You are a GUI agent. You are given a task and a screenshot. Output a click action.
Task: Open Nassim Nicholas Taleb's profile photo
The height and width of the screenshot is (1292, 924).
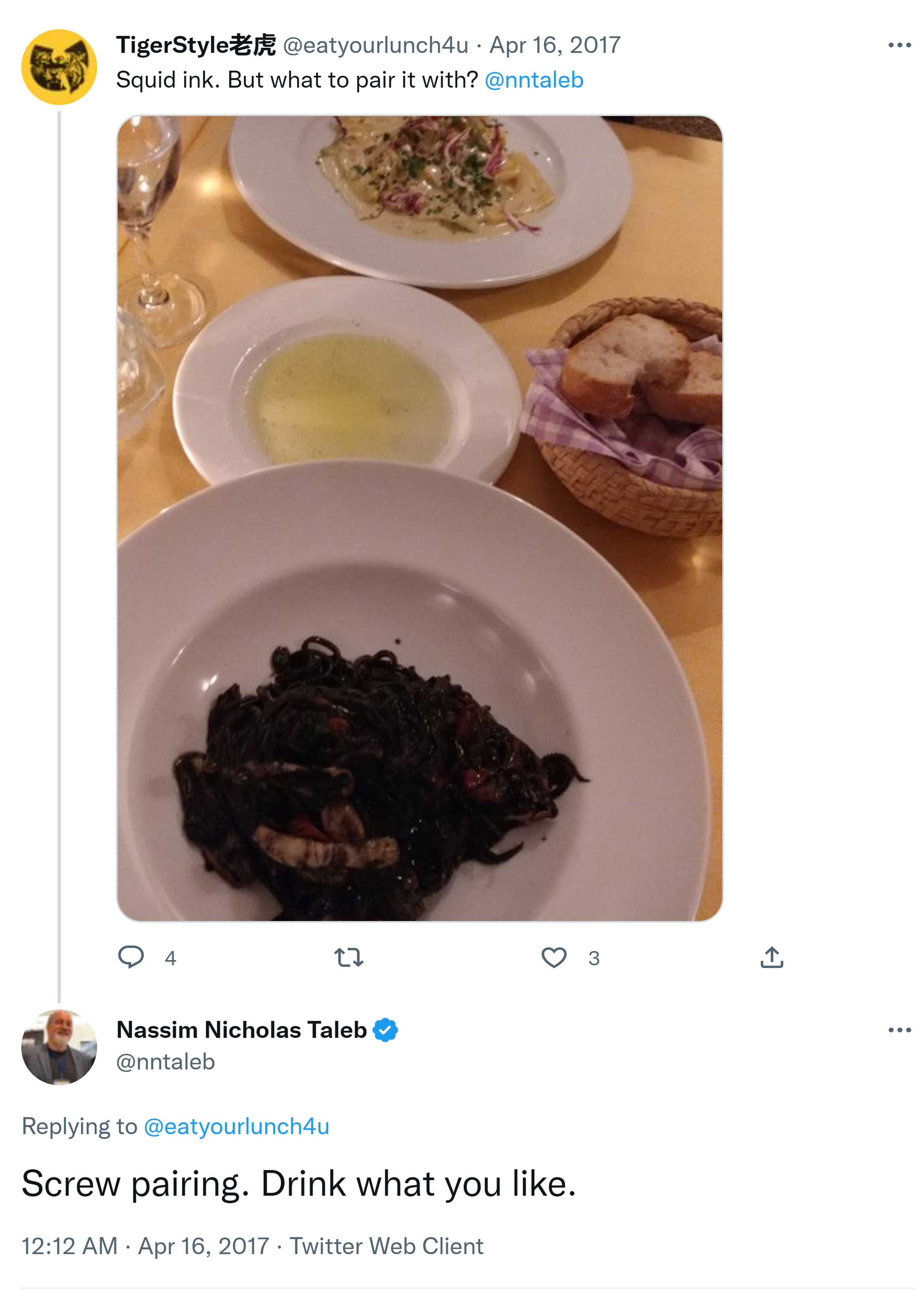59,1047
